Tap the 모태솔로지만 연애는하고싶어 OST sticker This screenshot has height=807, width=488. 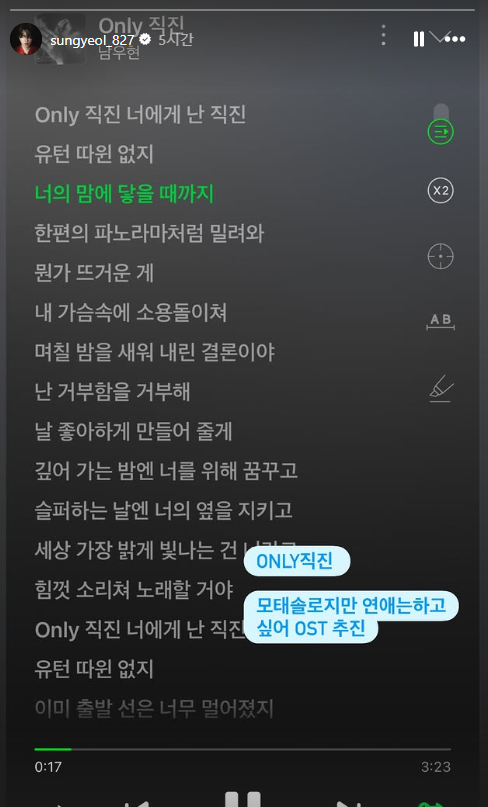tap(351, 617)
